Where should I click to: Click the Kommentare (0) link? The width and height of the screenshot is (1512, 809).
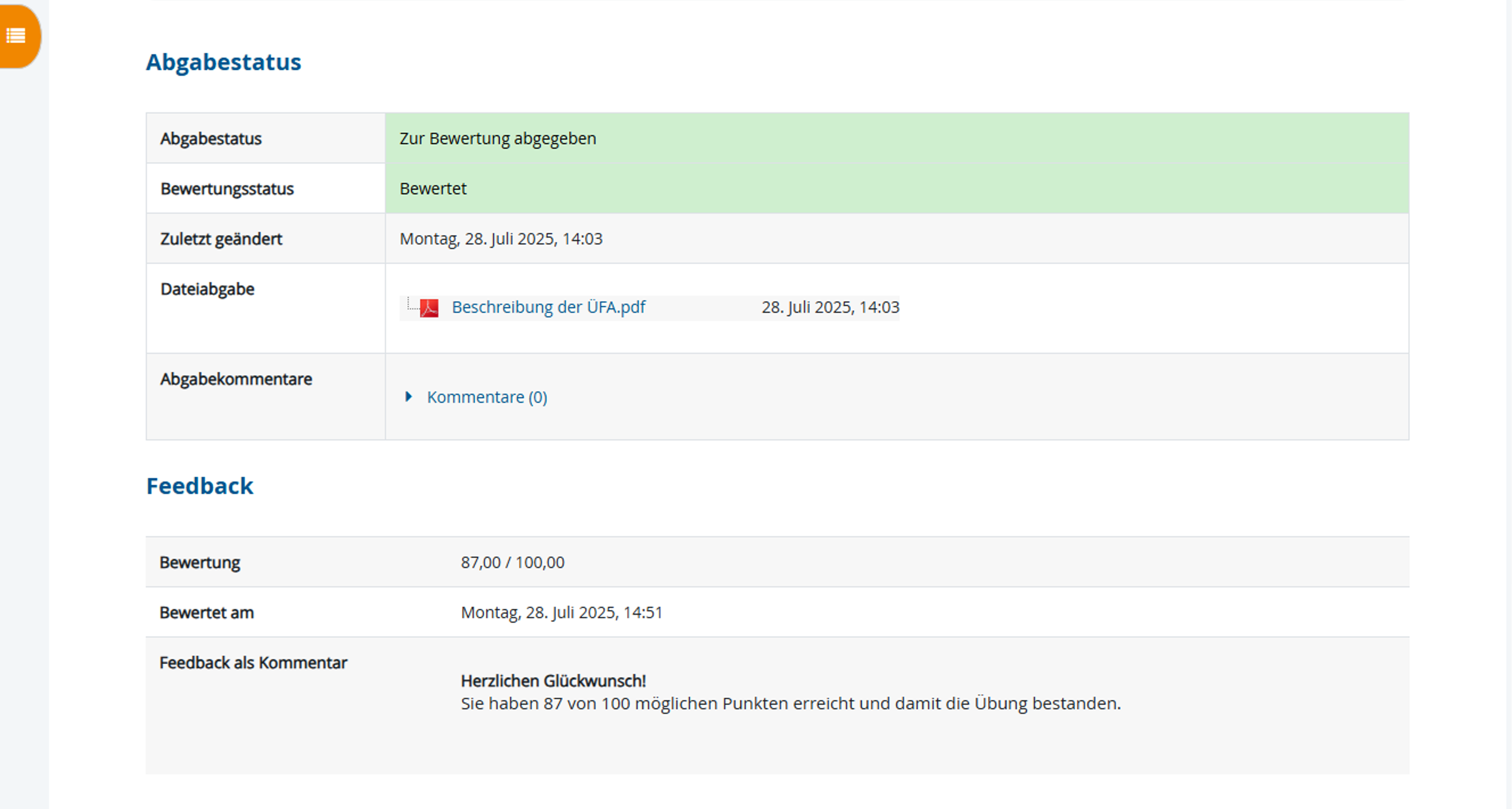click(487, 398)
